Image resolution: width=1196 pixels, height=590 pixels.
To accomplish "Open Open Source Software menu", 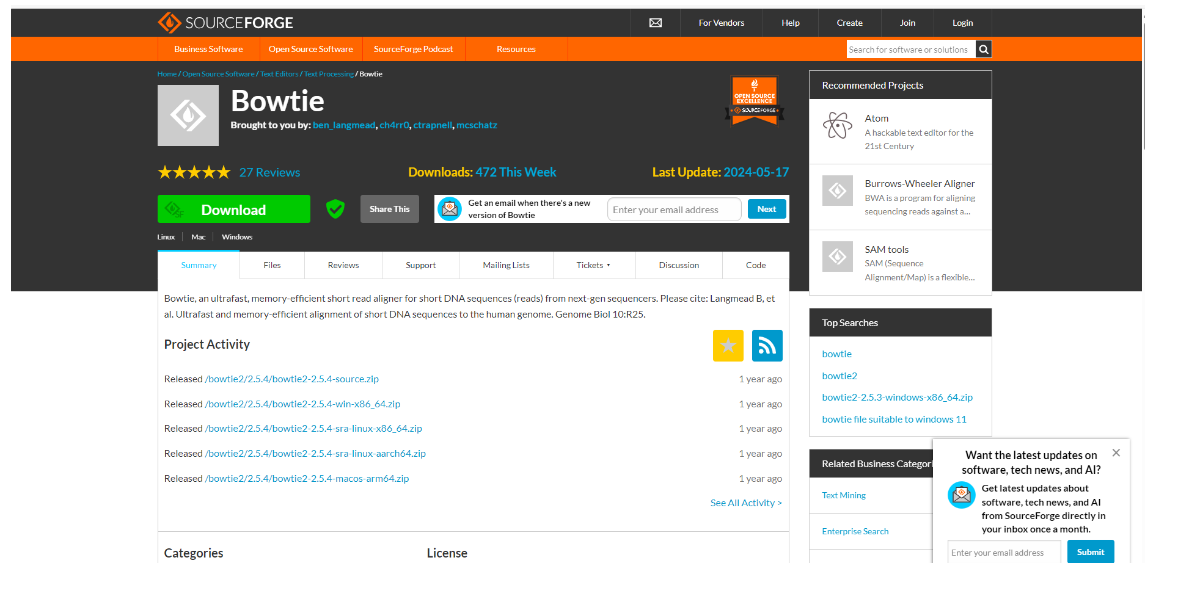I will (x=310, y=49).
